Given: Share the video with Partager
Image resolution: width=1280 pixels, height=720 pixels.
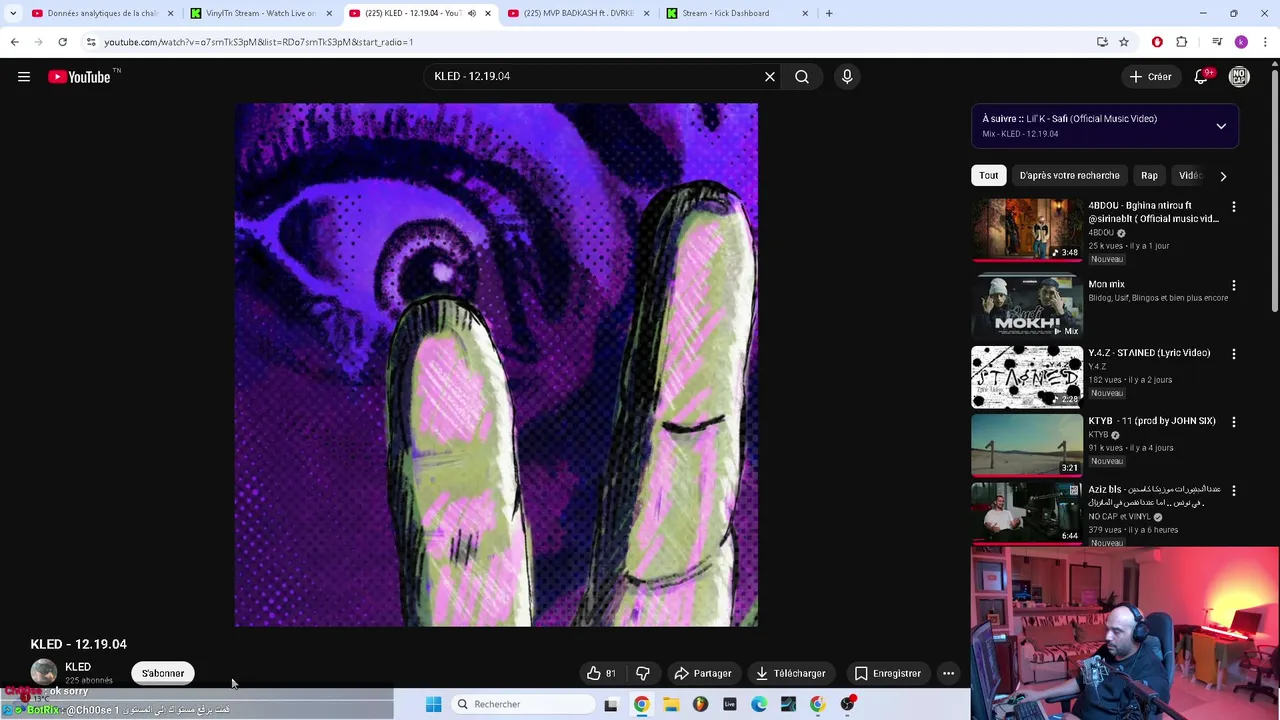Looking at the screenshot, I should click(x=703, y=674).
